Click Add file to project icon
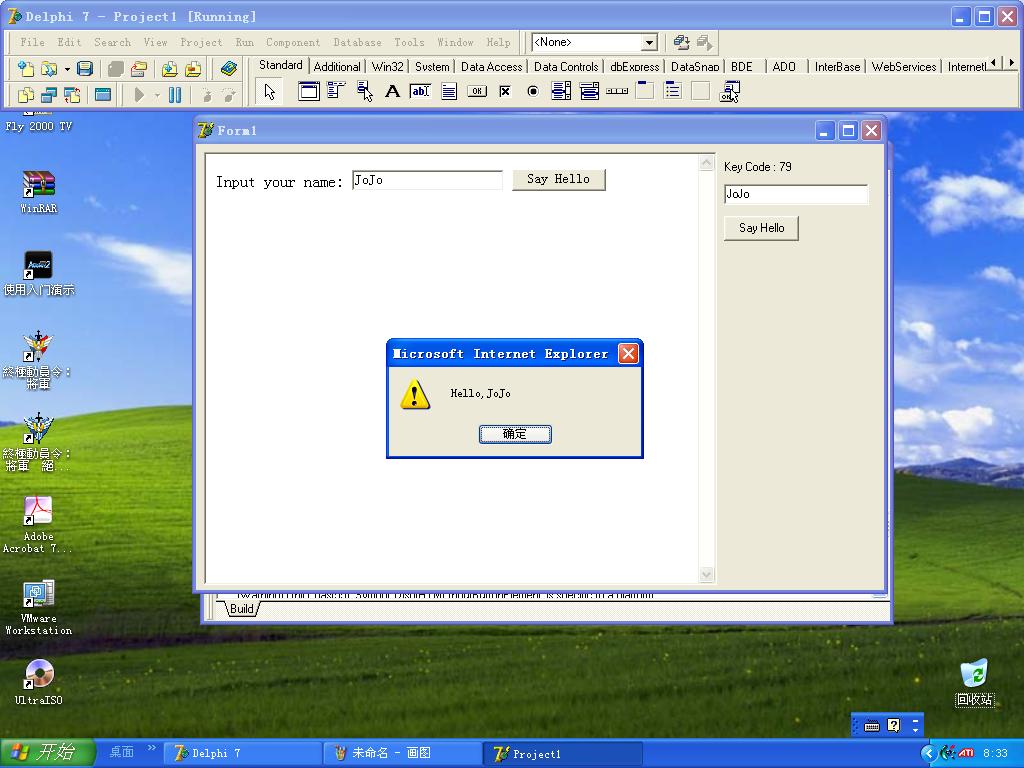This screenshot has width=1024, height=768. (170, 69)
